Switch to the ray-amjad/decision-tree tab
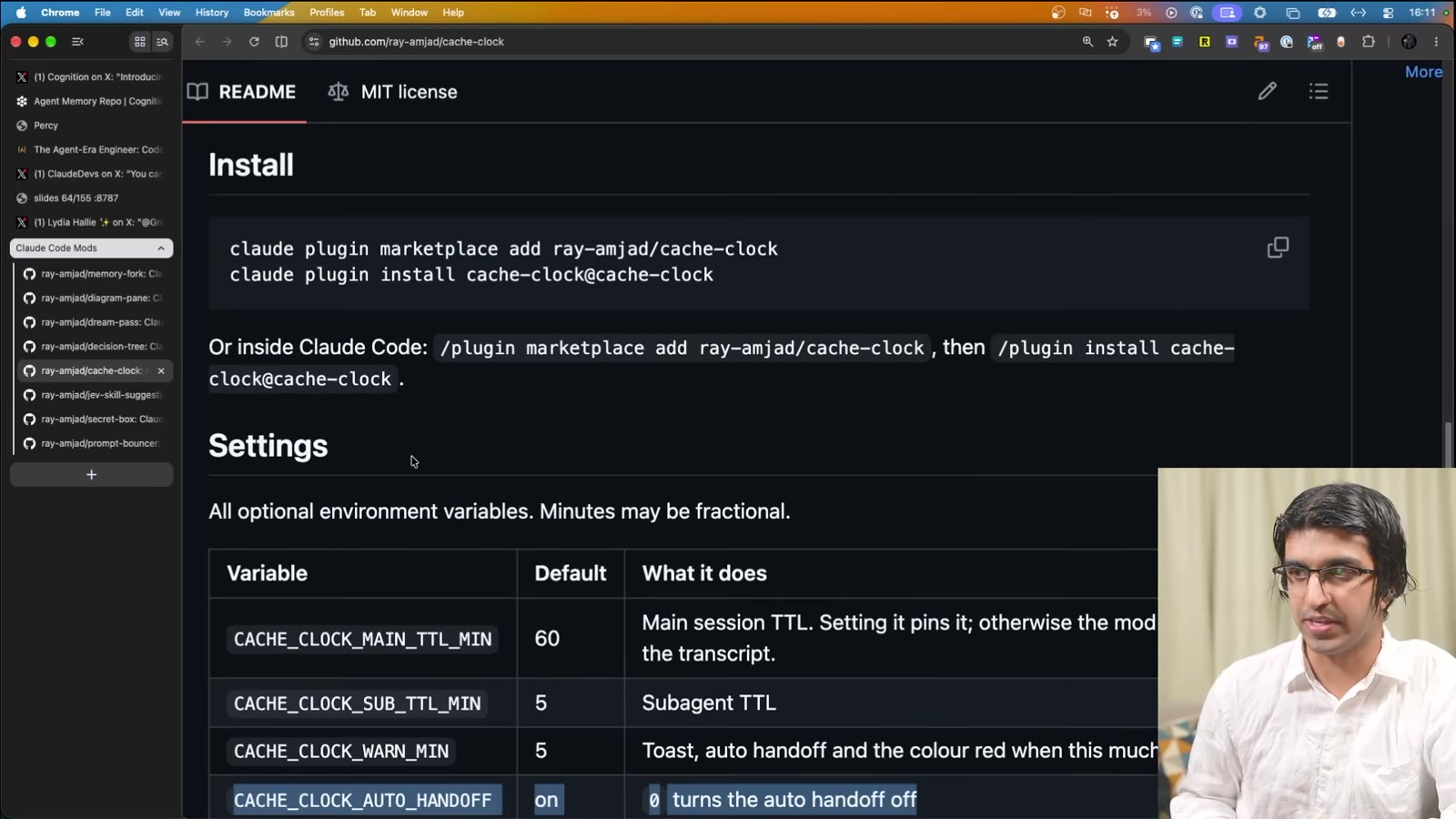The height and width of the screenshot is (819, 1456). [x=94, y=347]
